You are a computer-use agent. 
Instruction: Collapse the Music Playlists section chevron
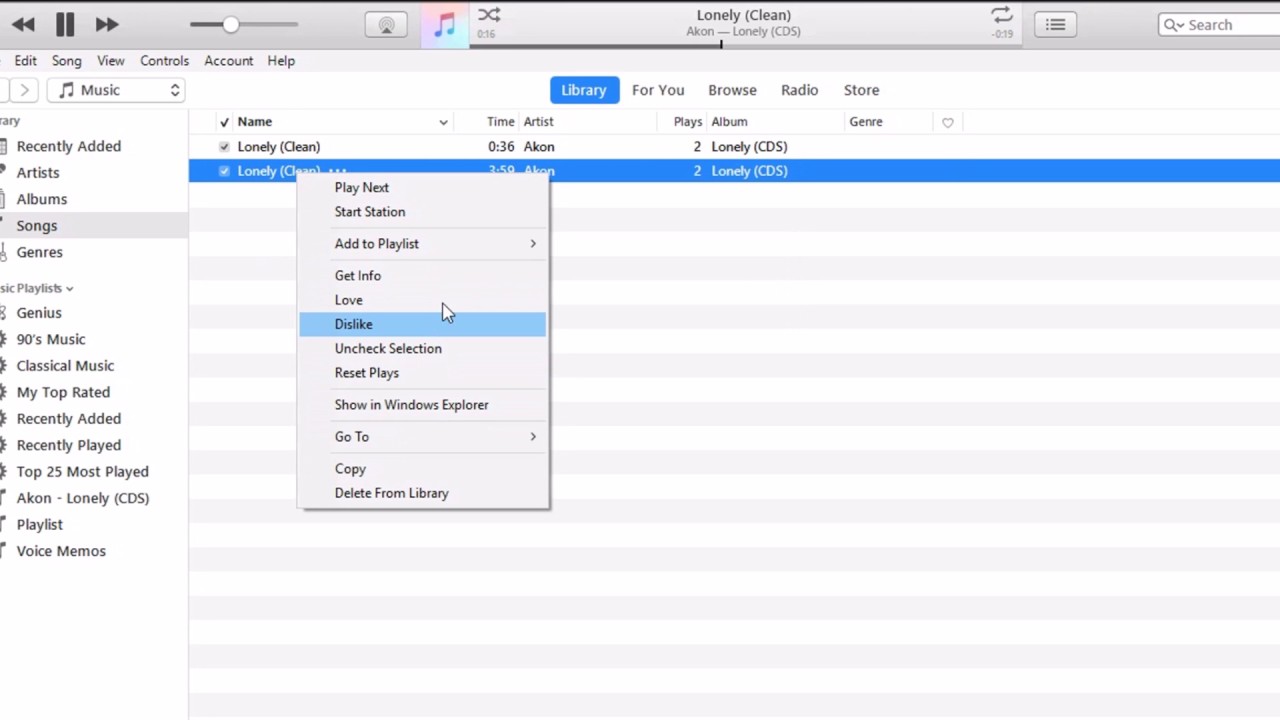click(69, 288)
